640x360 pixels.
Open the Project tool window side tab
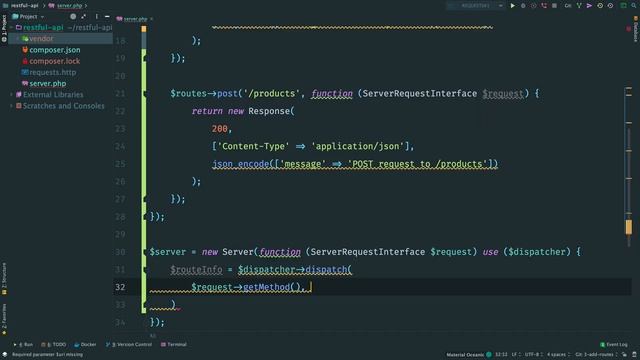click(4, 28)
